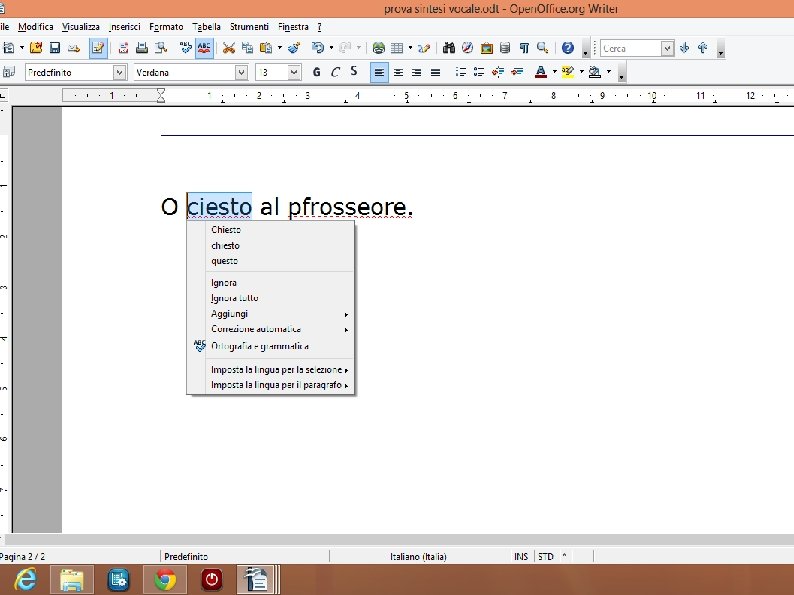
Task: Insert Hyperlink globe icon
Action: pyautogui.click(x=378, y=48)
